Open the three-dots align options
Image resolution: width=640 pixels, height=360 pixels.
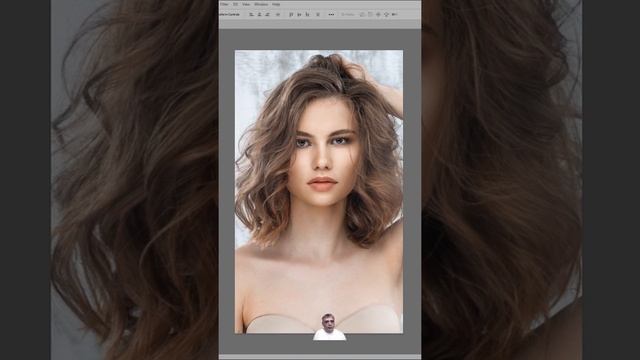pyautogui.click(x=331, y=14)
